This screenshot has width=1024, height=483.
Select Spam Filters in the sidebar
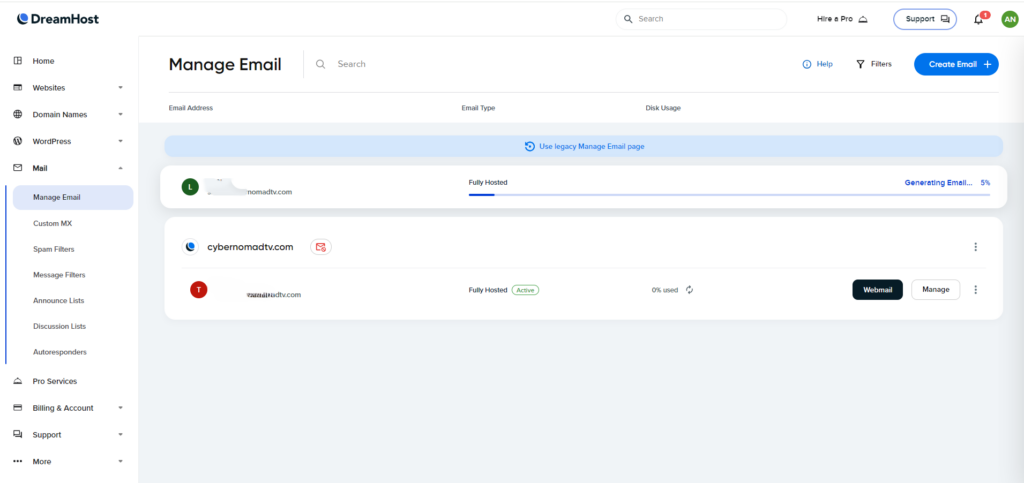click(x=54, y=249)
